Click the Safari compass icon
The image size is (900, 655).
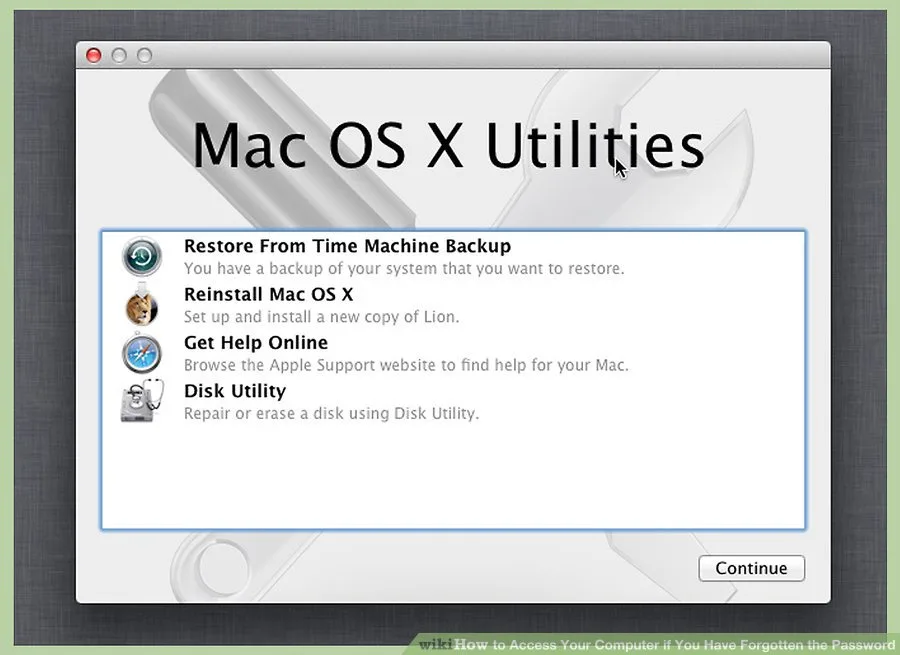click(x=142, y=353)
